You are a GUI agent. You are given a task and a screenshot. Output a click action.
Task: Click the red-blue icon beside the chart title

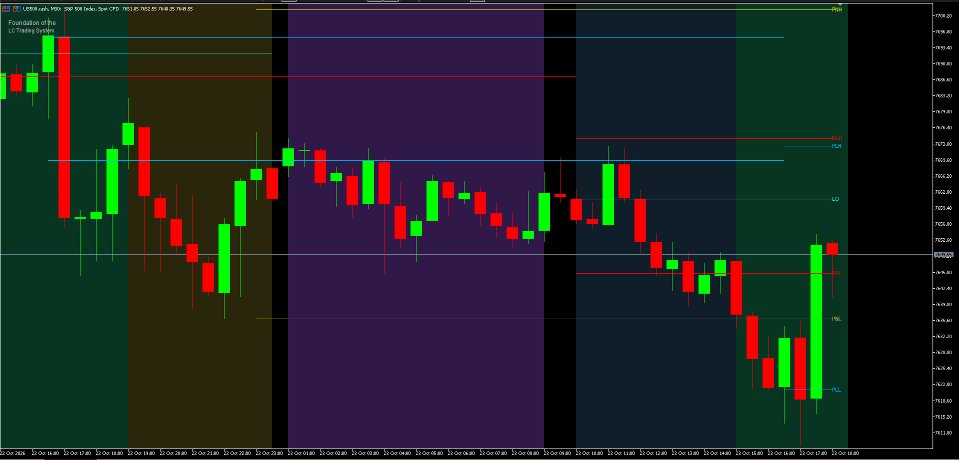point(6,9)
